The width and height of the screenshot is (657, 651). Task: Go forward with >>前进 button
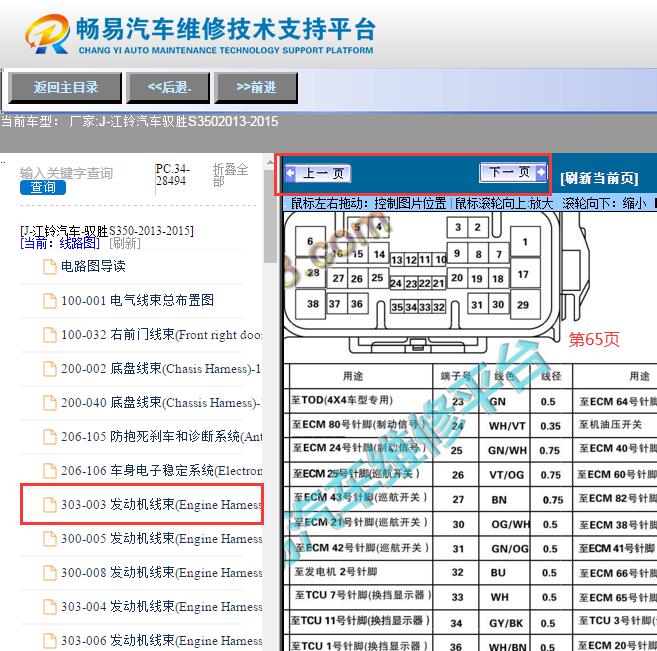[x=256, y=88]
